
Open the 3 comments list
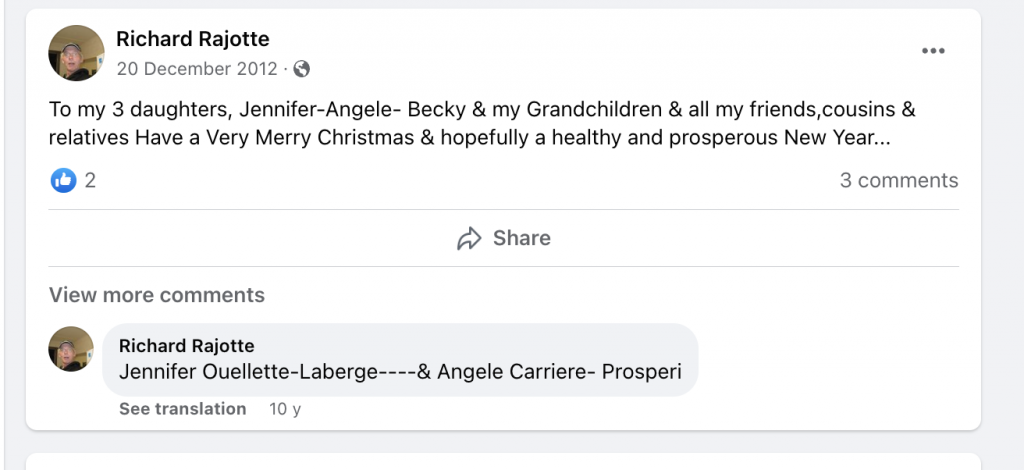pos(898,181)
